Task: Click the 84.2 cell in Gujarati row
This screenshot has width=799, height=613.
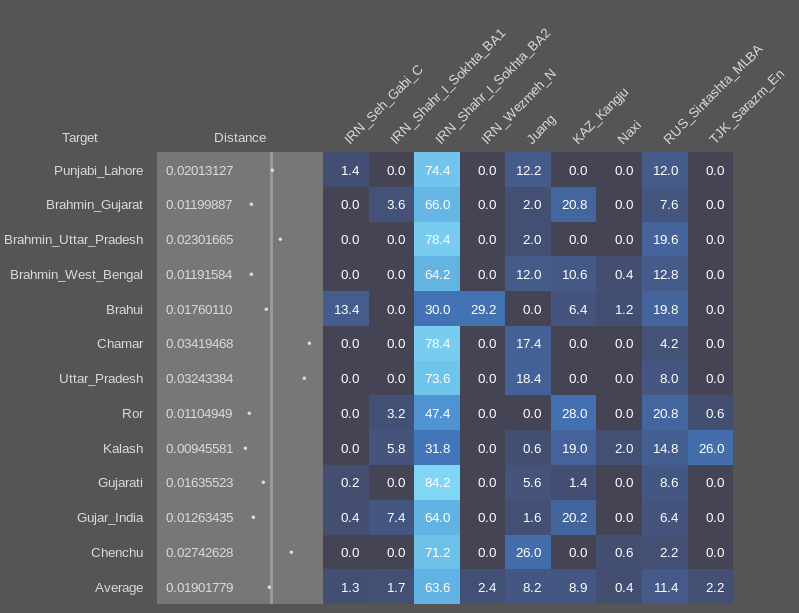Action: click(437, 482)
